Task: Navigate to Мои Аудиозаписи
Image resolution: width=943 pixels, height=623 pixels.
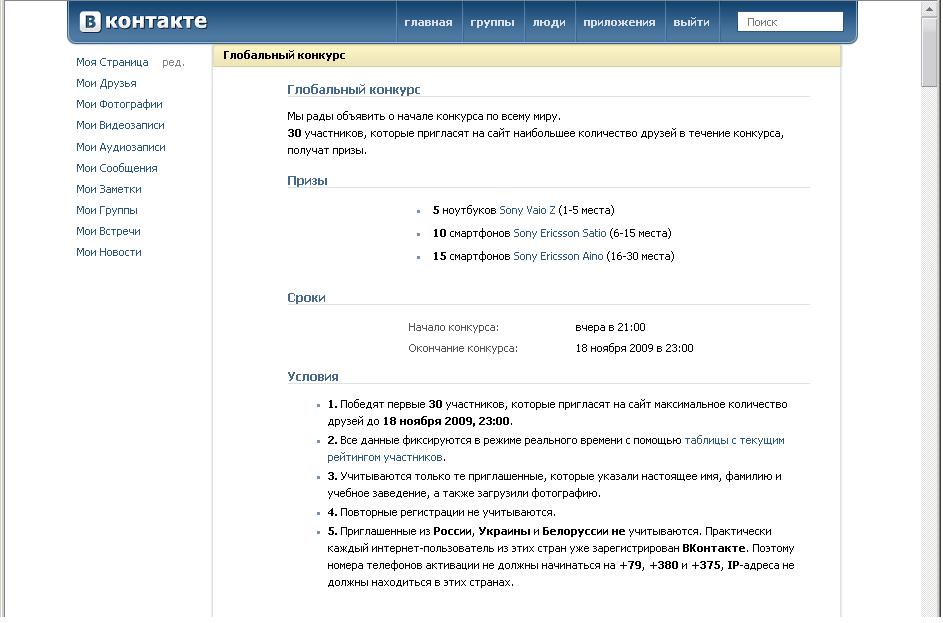Action: 121,147
